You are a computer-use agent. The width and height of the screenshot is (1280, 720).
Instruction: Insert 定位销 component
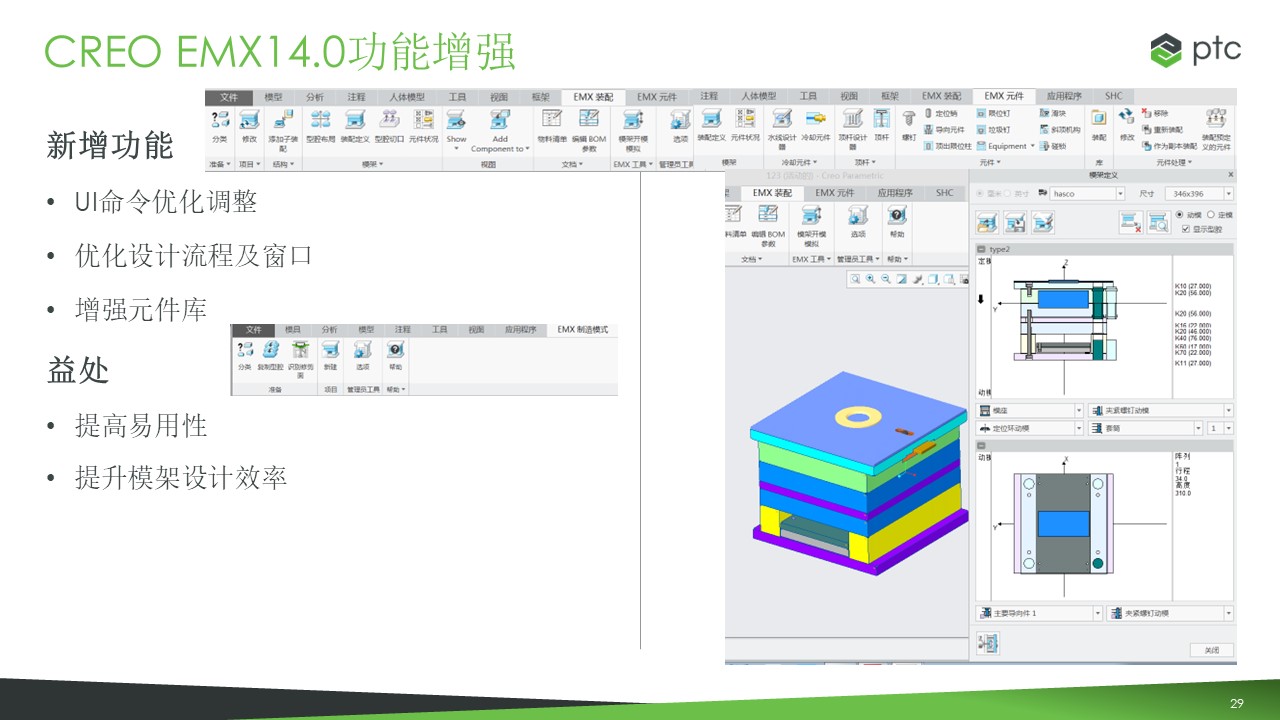pyautogui.click(x=940, y=114)
